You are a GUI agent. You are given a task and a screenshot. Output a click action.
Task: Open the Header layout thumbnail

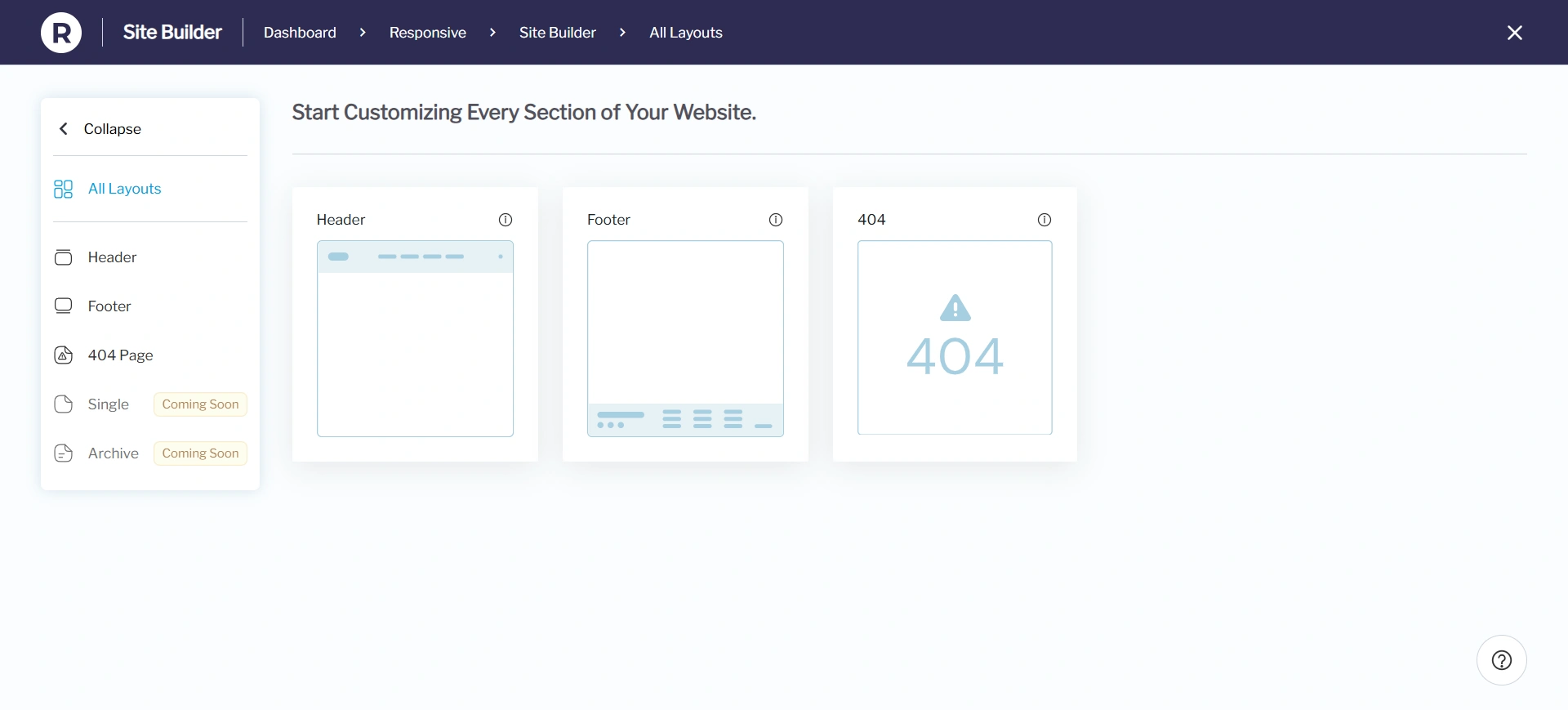(415, 338)
